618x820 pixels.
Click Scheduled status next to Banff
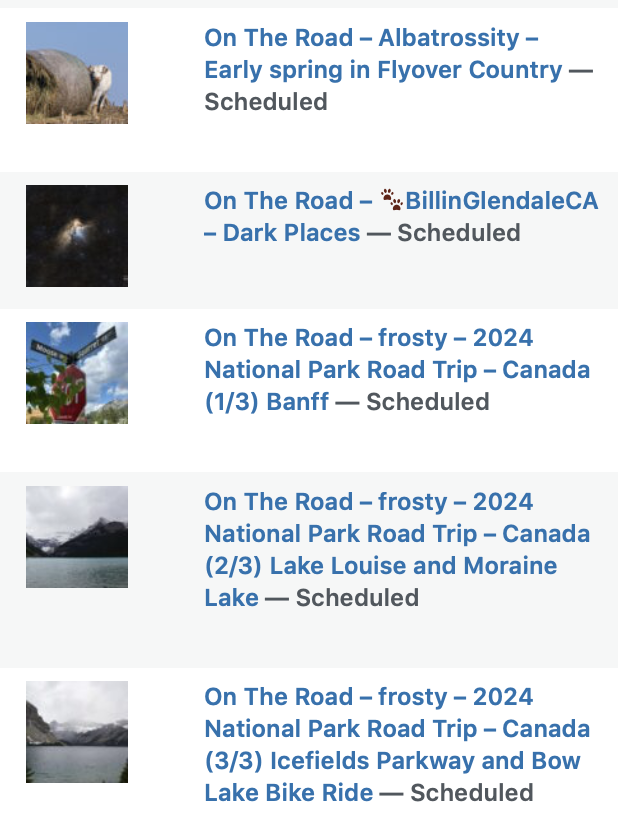coord(428,402)
